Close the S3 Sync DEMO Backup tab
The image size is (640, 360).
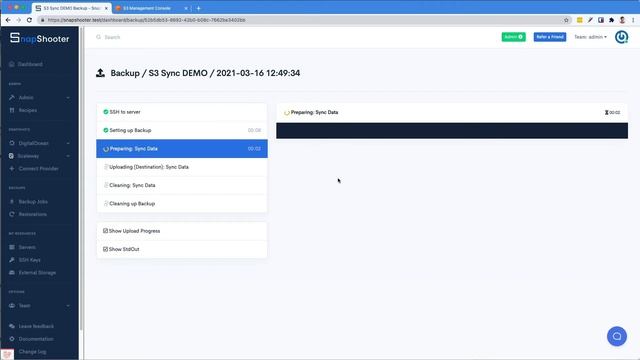coord(106,8)
